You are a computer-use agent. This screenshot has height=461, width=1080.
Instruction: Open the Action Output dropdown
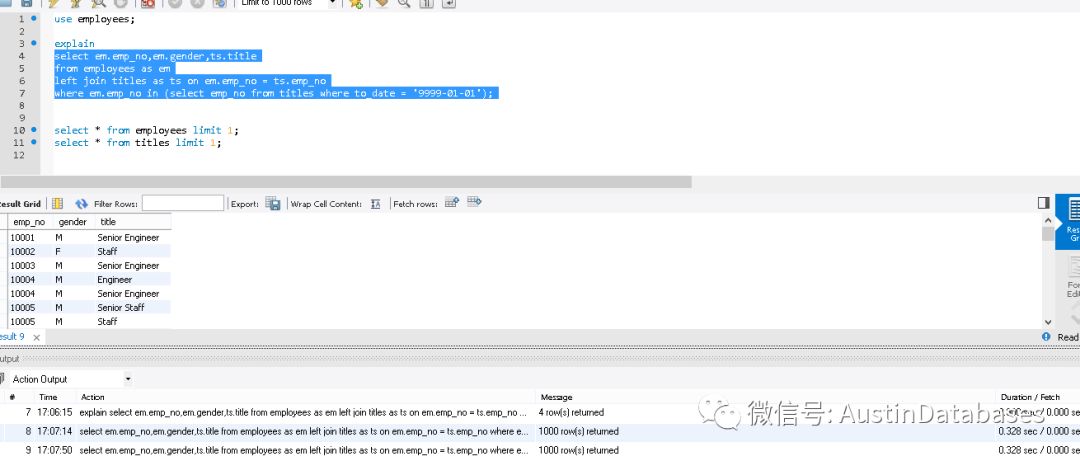(127, 379)
